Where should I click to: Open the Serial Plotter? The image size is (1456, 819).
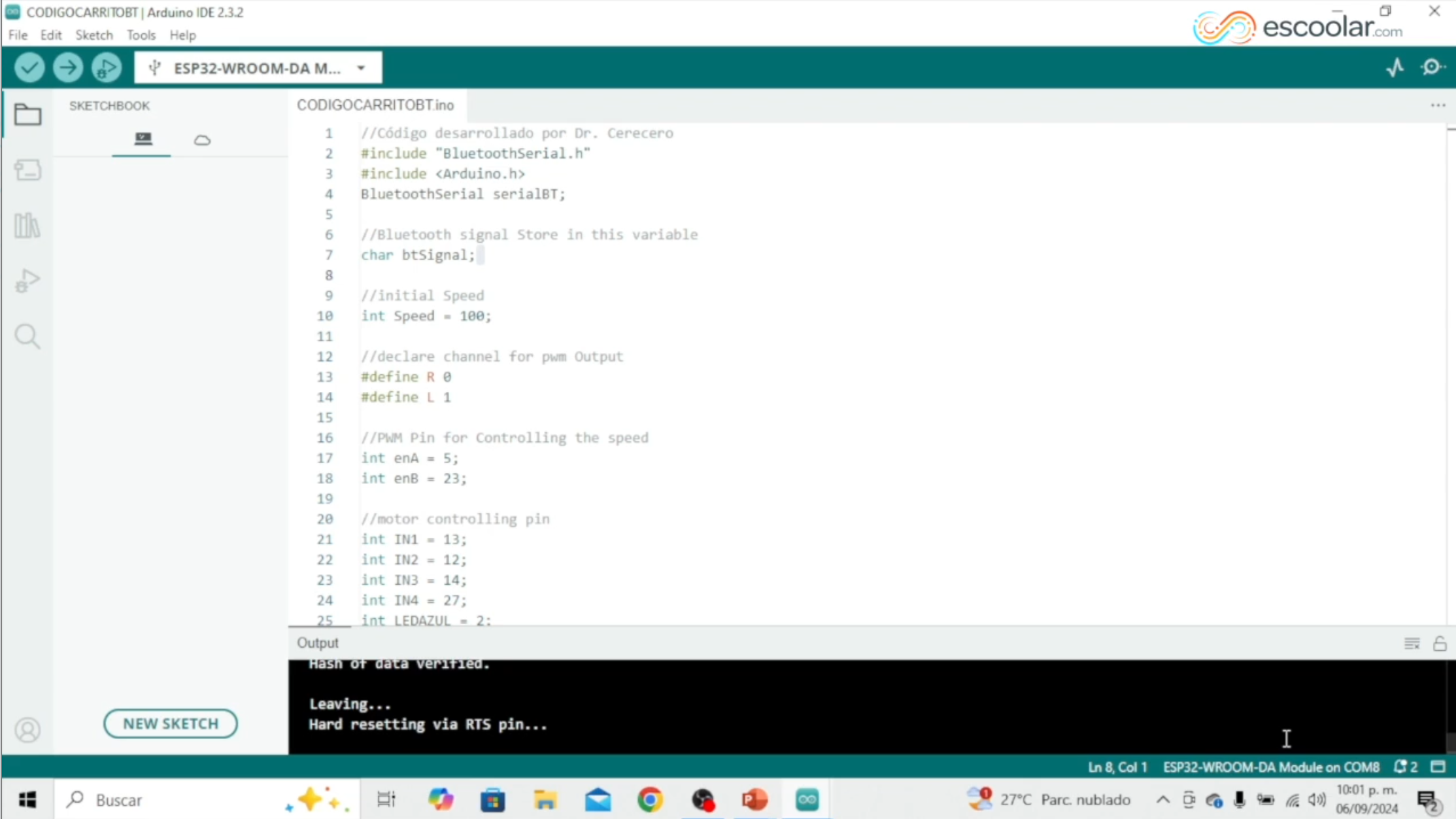1395,67
